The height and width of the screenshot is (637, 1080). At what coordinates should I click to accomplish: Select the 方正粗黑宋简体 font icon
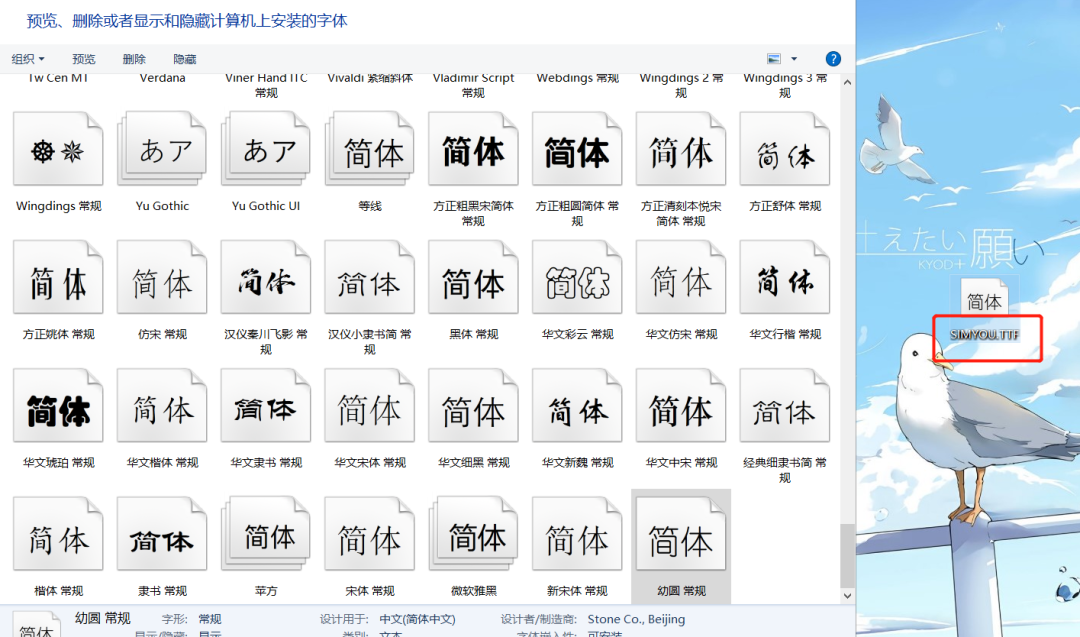point(473,149)
